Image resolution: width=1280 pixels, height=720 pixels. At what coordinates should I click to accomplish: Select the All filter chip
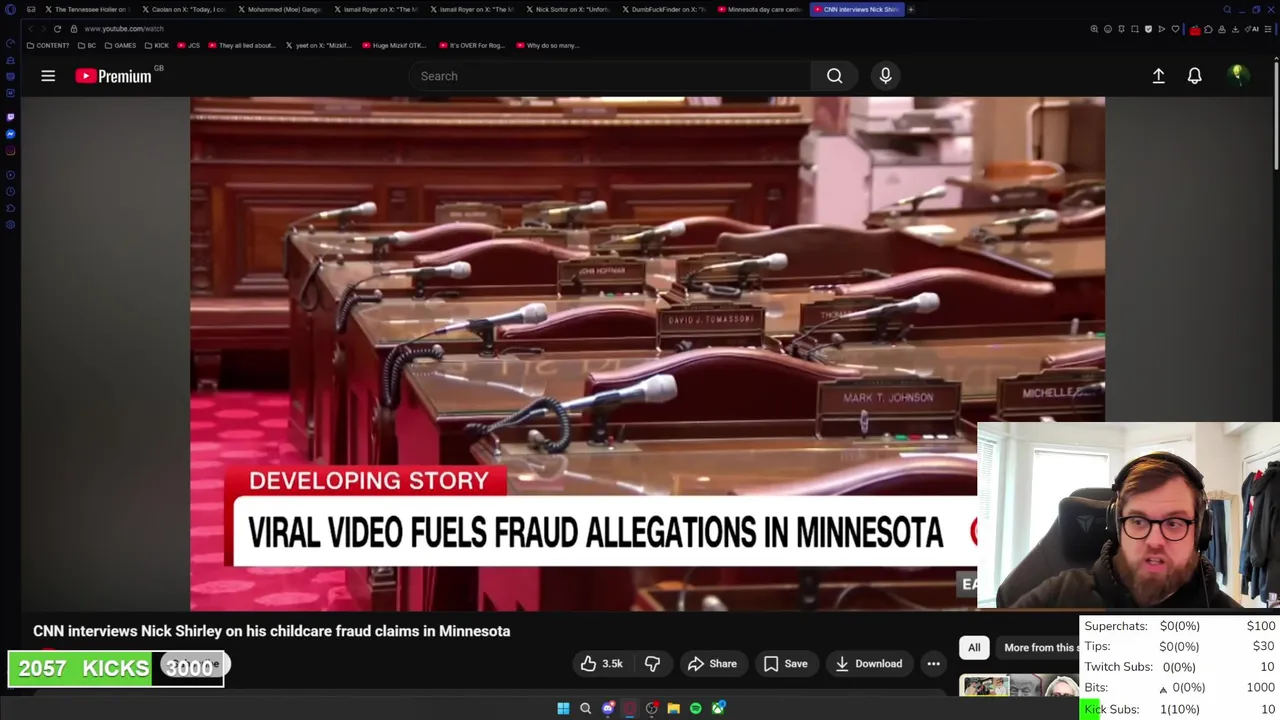pos(974,647)
